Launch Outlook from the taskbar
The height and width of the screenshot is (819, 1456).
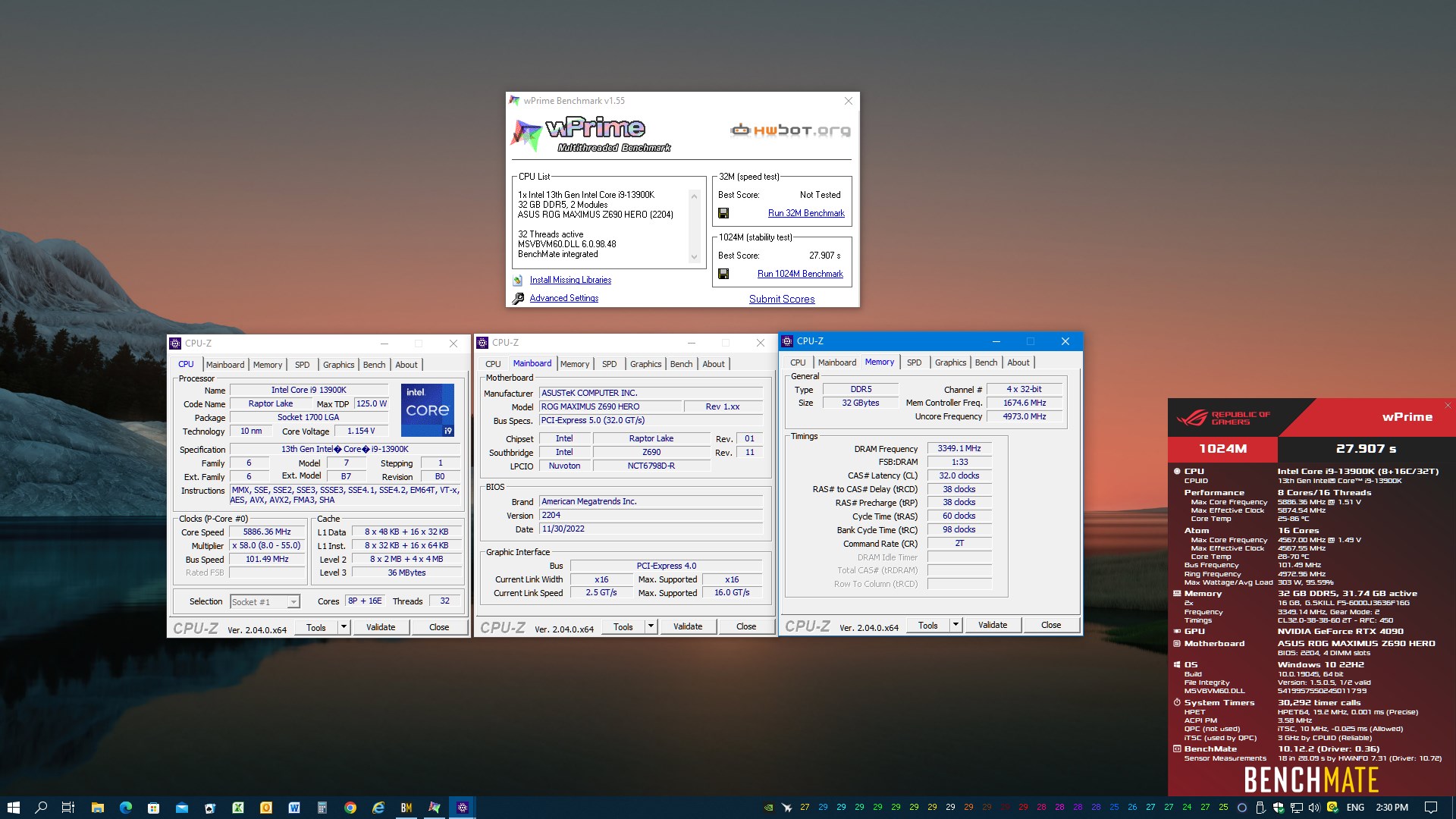pyautogui.click(x=265, y=808)
